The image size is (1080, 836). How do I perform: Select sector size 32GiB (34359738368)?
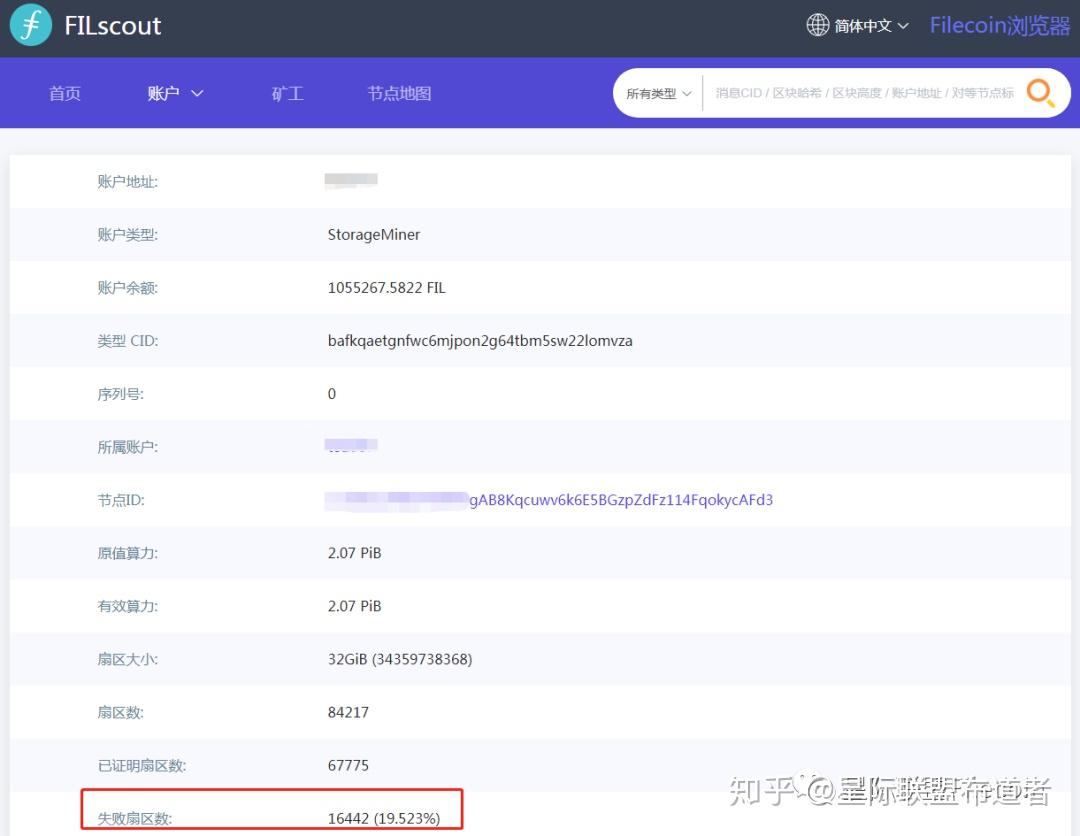click(400, 659)
